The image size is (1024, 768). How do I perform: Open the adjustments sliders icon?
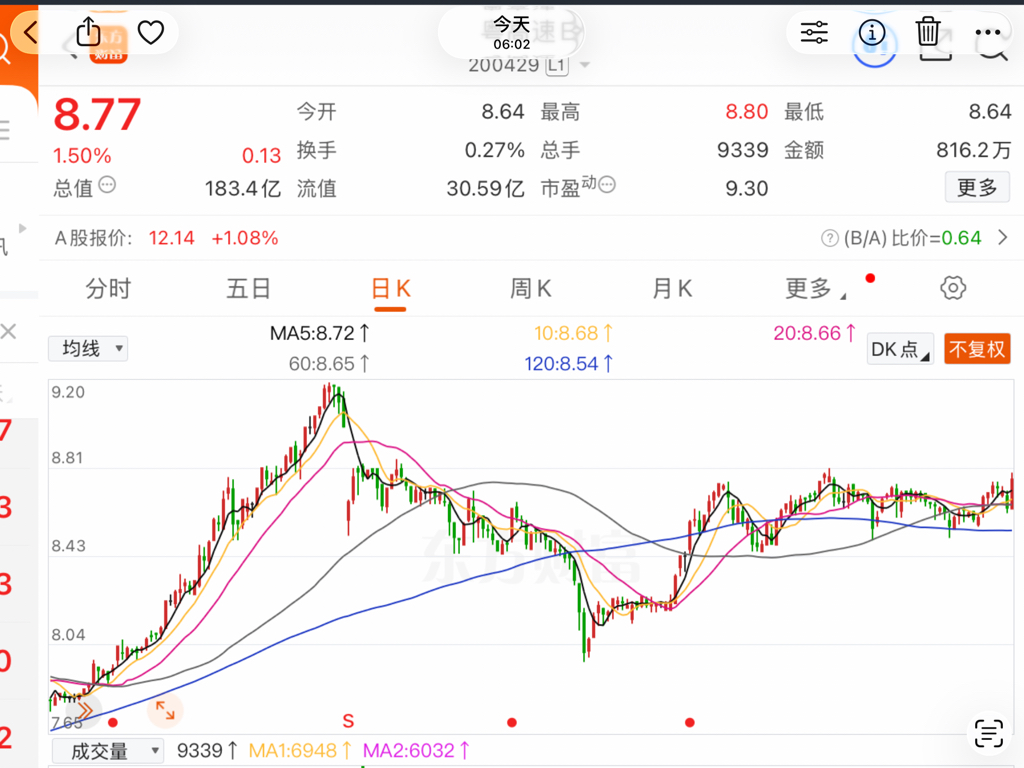pyautogui.click(x=814, y=33)
